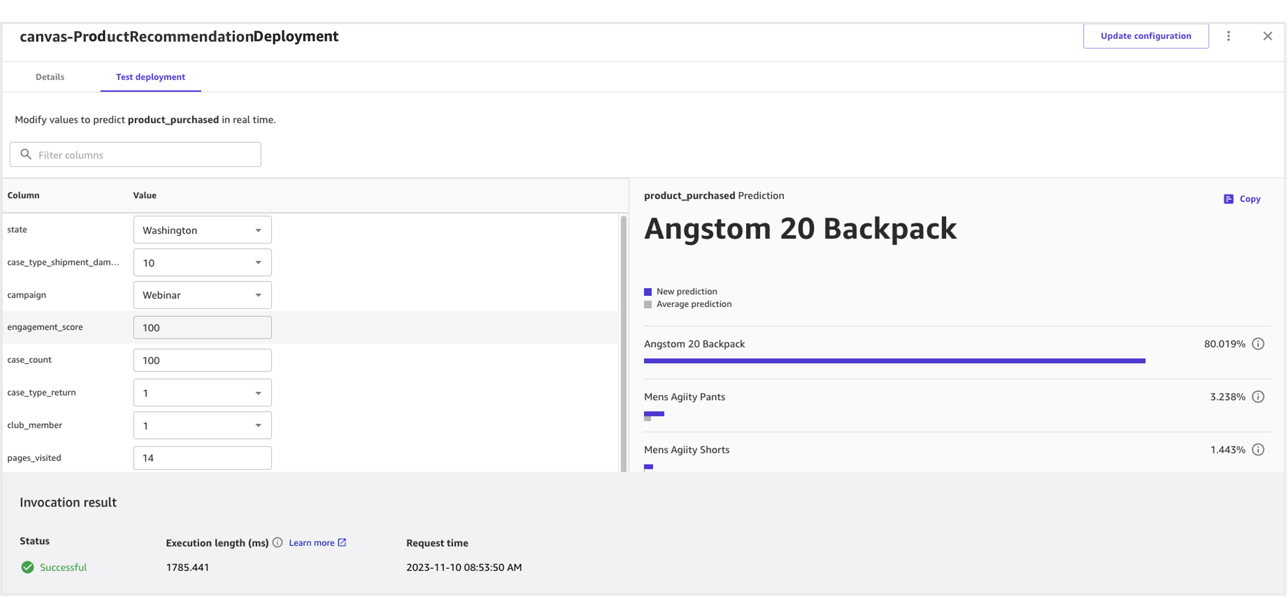
Task: Click the info icon next to Execution length
Action: [x=278, y=543]
